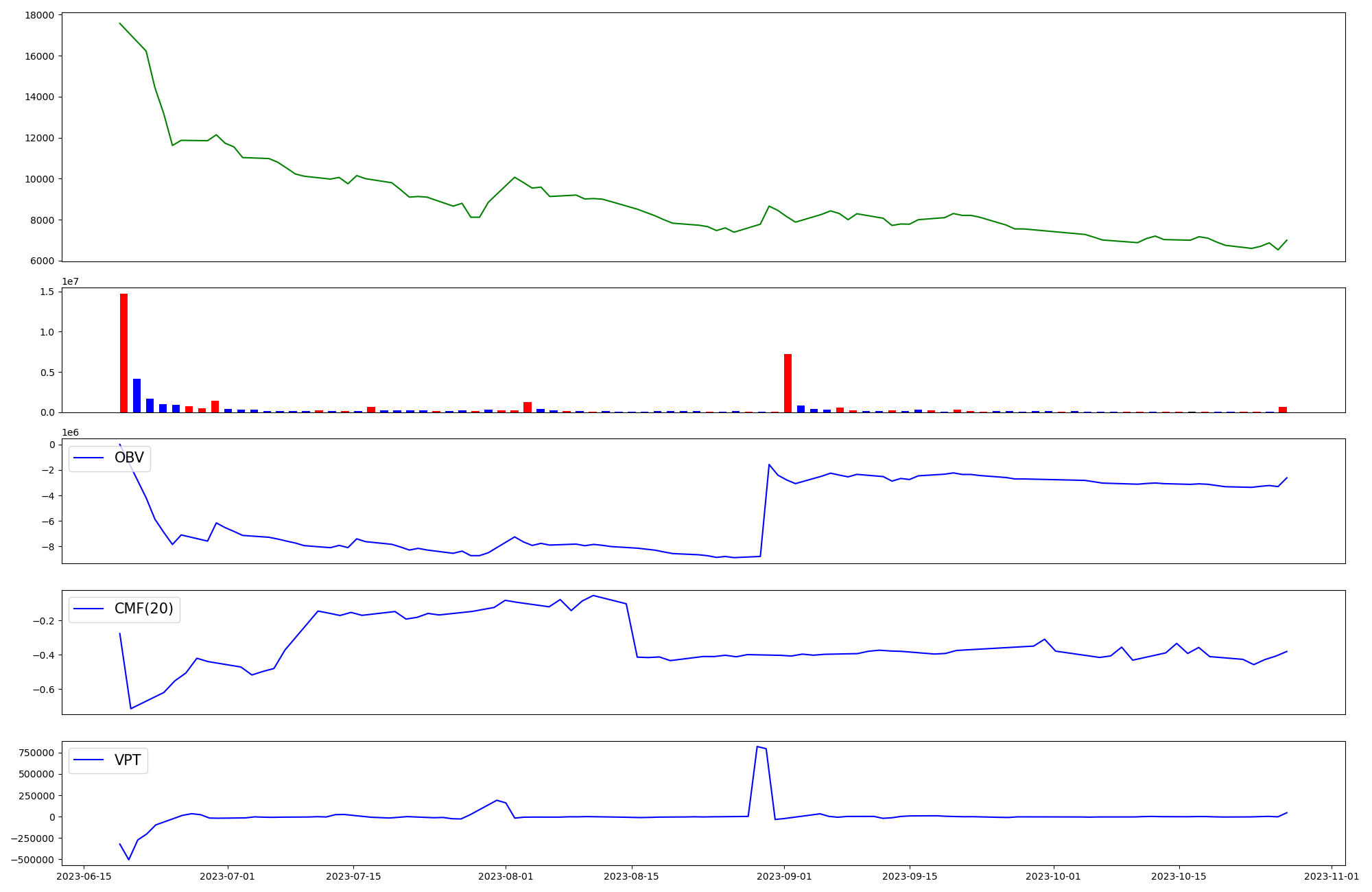Click the 2023-06-15 x-axis date label
This screenshot has width=1372, height=892.
pos(84,876)
